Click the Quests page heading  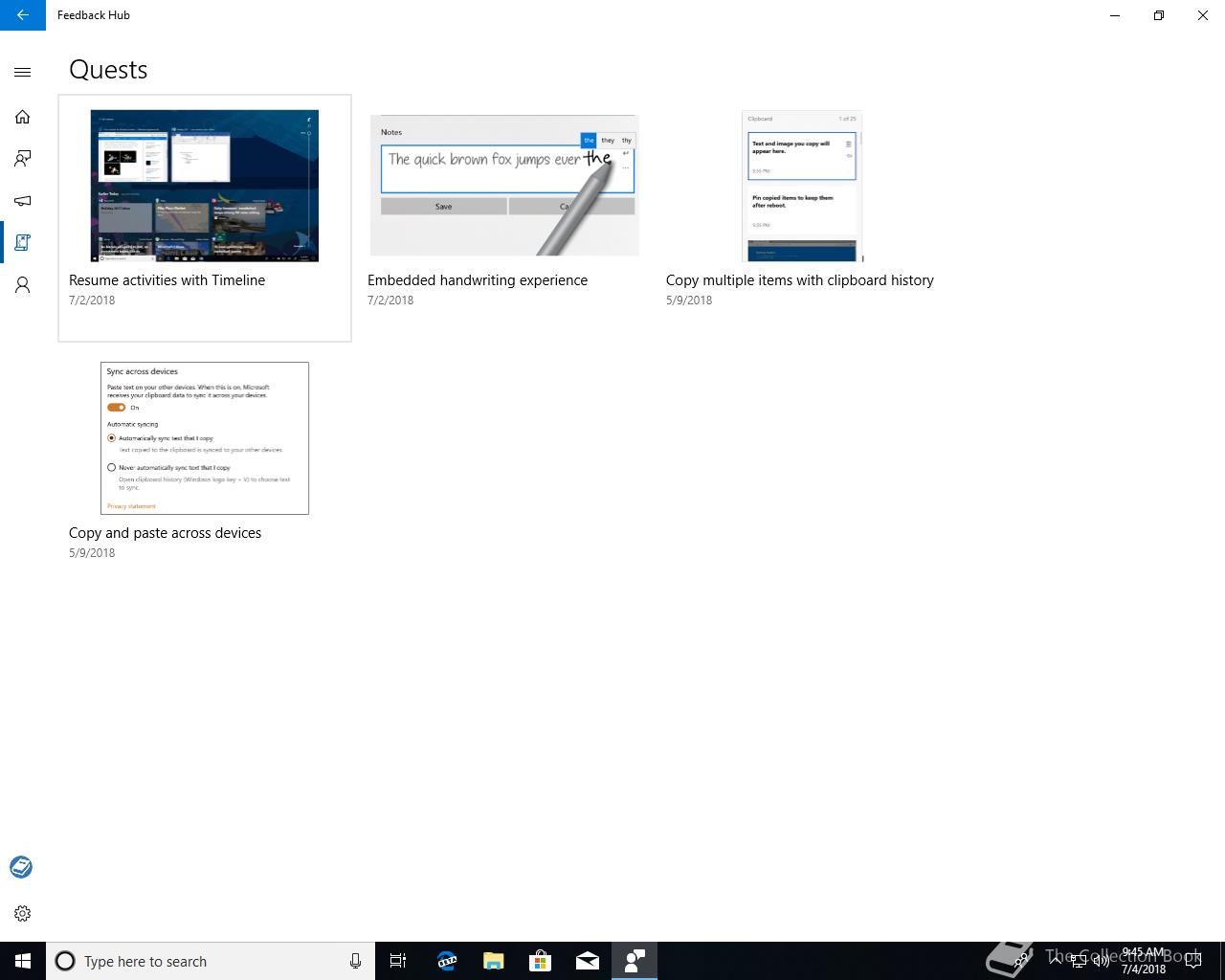tap(108, 70)
